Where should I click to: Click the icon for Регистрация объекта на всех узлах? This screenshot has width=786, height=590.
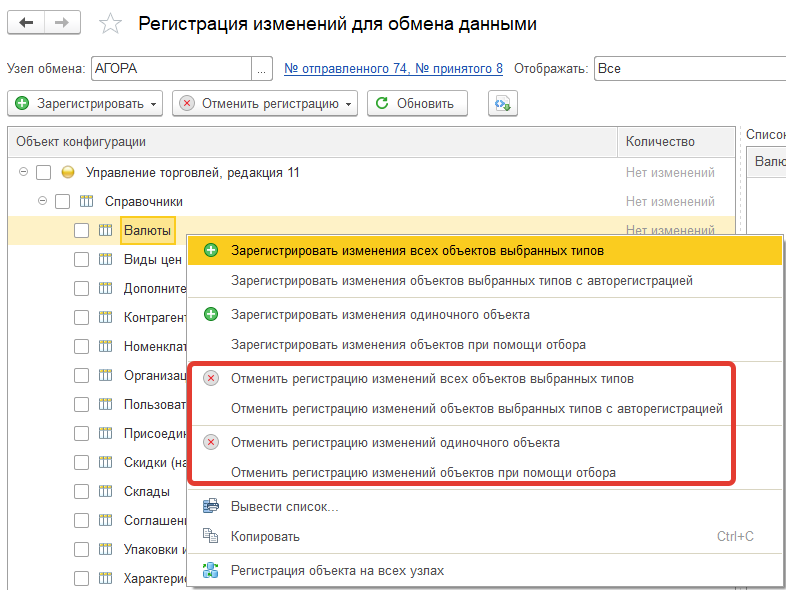pyautogui.click(x=210, y=571)
